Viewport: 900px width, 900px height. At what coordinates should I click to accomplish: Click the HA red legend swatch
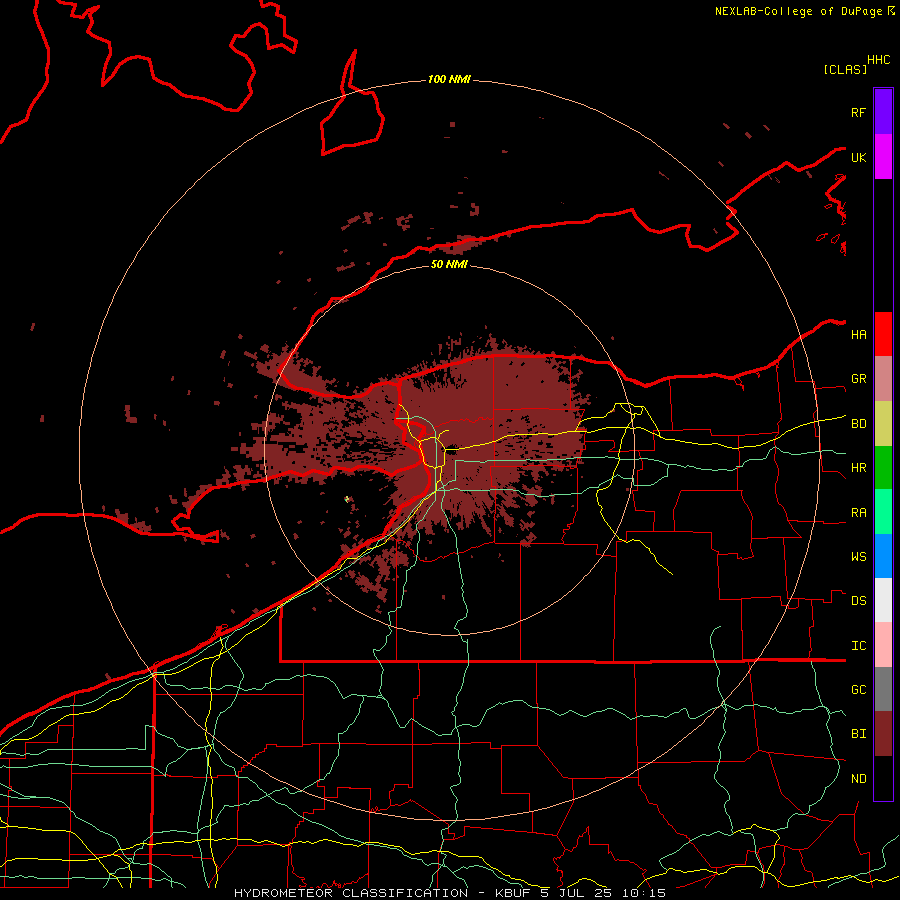tap(883, 334)
